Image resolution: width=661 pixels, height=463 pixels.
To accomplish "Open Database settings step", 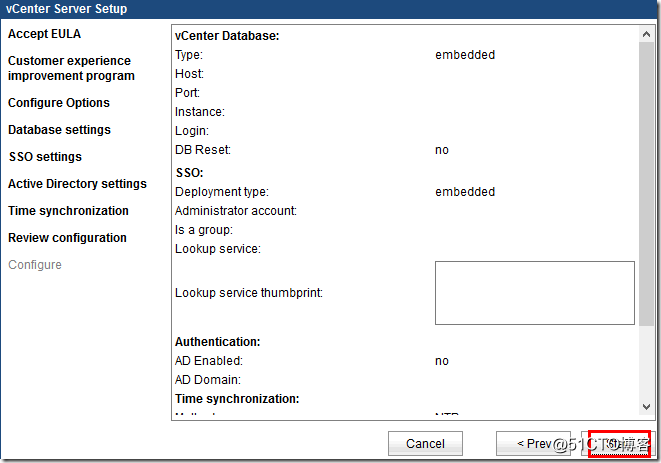I will click(59, 130).
